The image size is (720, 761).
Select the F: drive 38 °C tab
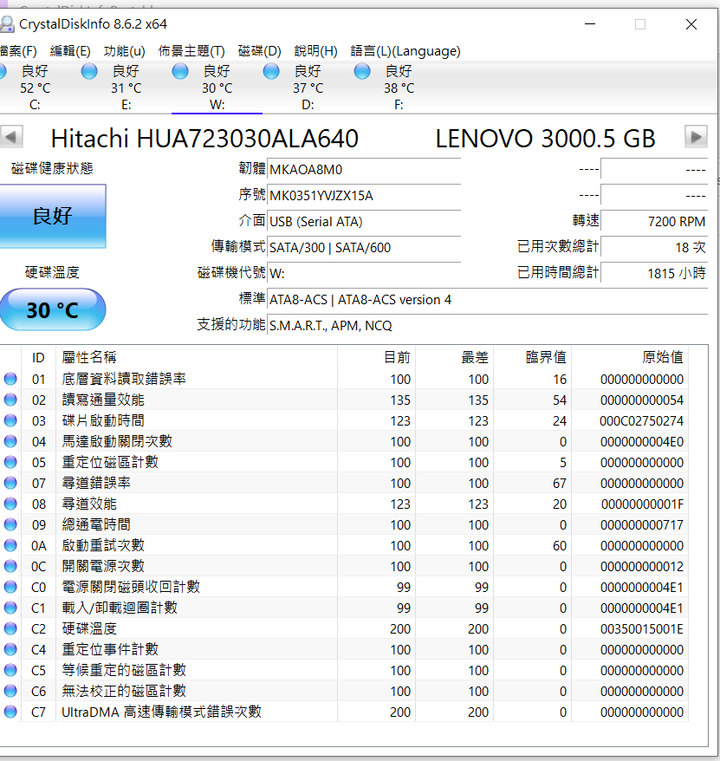click(x=399, y=87)
